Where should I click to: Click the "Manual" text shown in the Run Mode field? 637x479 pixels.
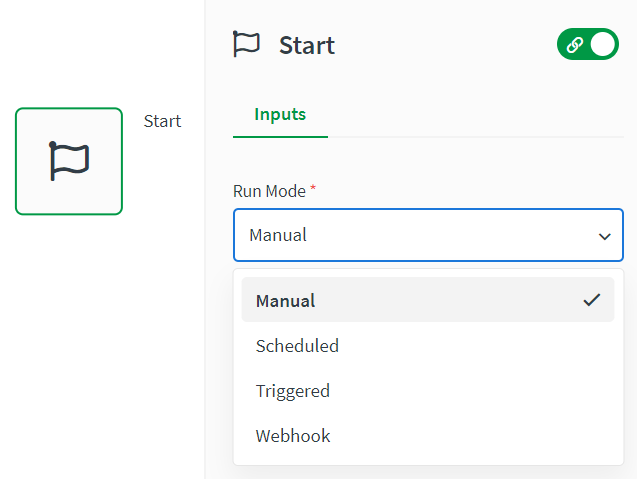click(278, 236)
